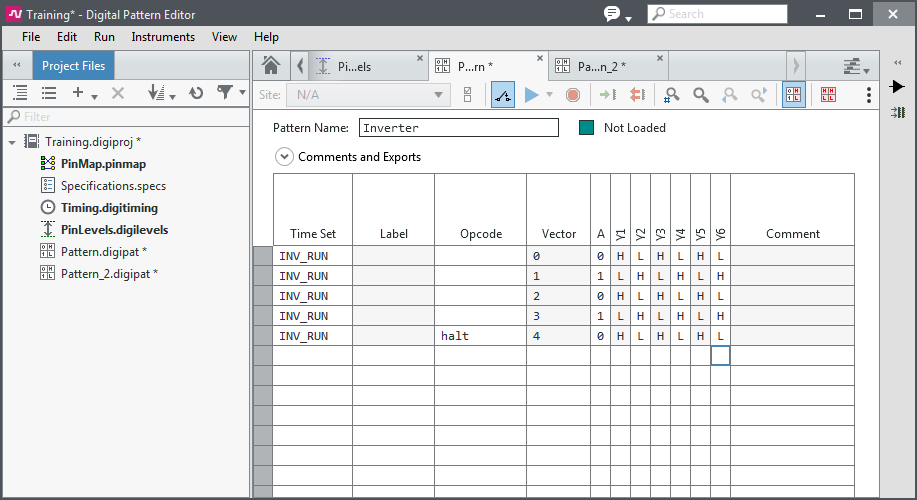Select the halt opcode cell
Image resolution: width=917 pixels, height=500 pixels.
(480, 336)
